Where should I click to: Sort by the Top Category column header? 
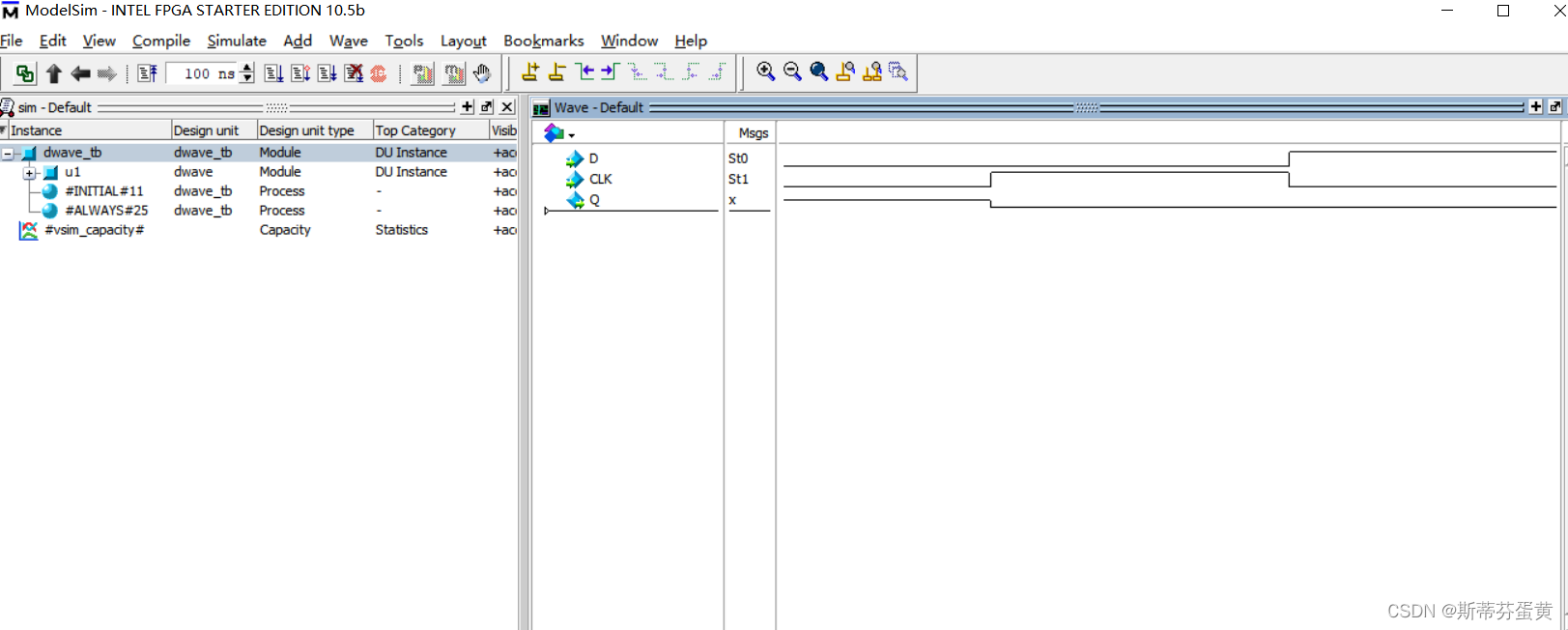tap(431, 130)
